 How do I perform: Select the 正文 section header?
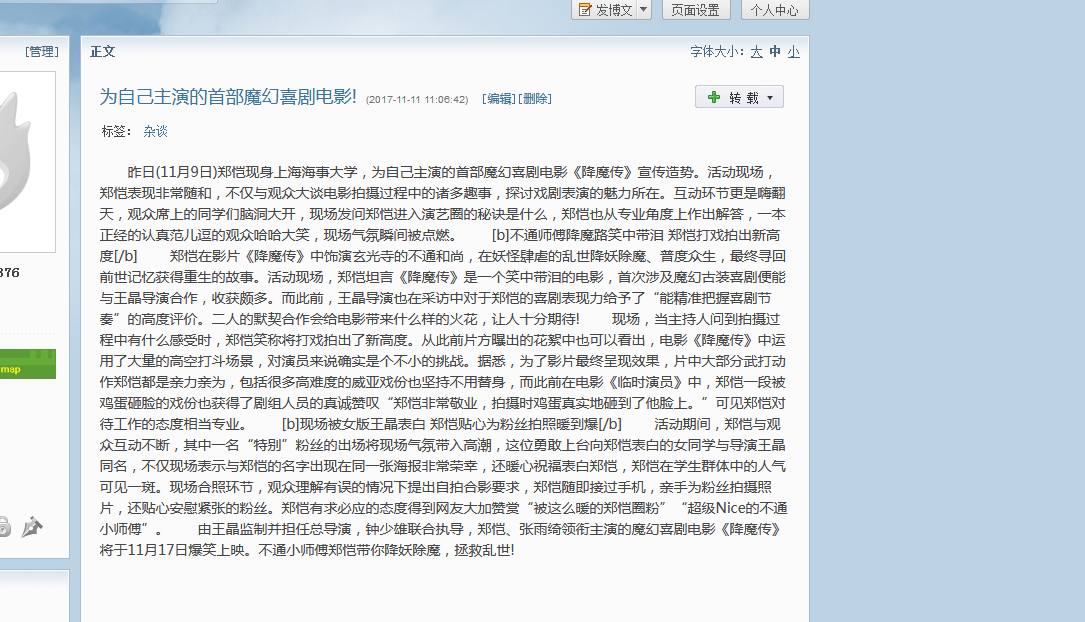click(103, 52)
